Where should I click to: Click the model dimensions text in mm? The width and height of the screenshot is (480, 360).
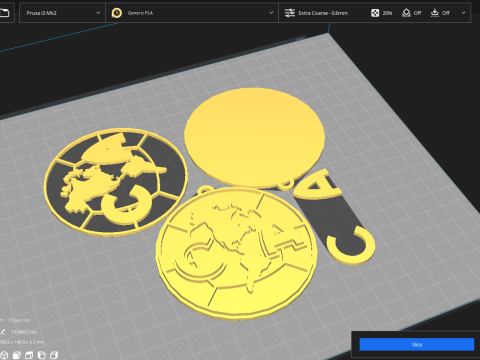click(x=22, y=342)
